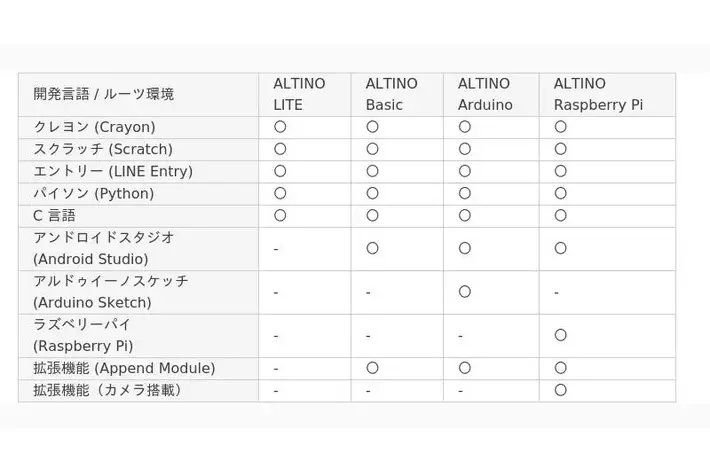
Task: Click the C 言語 circle under ALTINO LITE
Action: (x=280, y=215)
